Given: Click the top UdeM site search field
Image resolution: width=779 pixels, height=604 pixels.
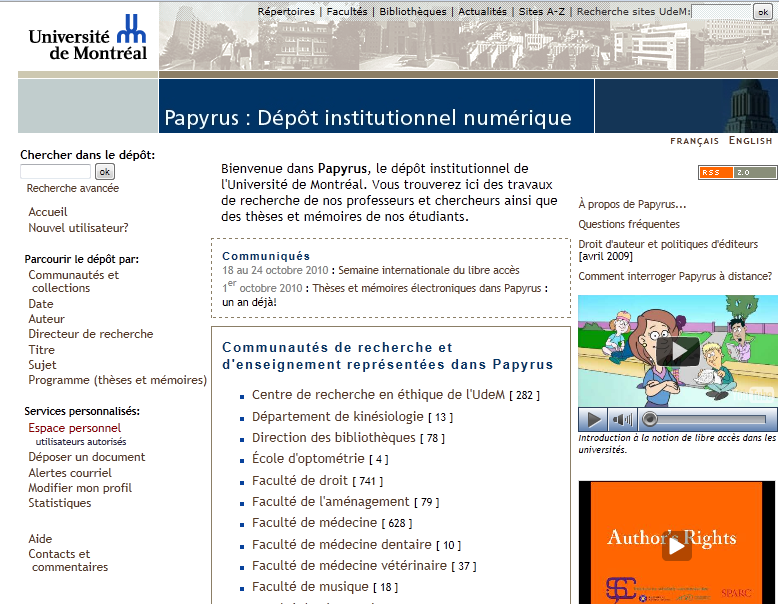Looking at the screenshot, I should click(721, 11).
